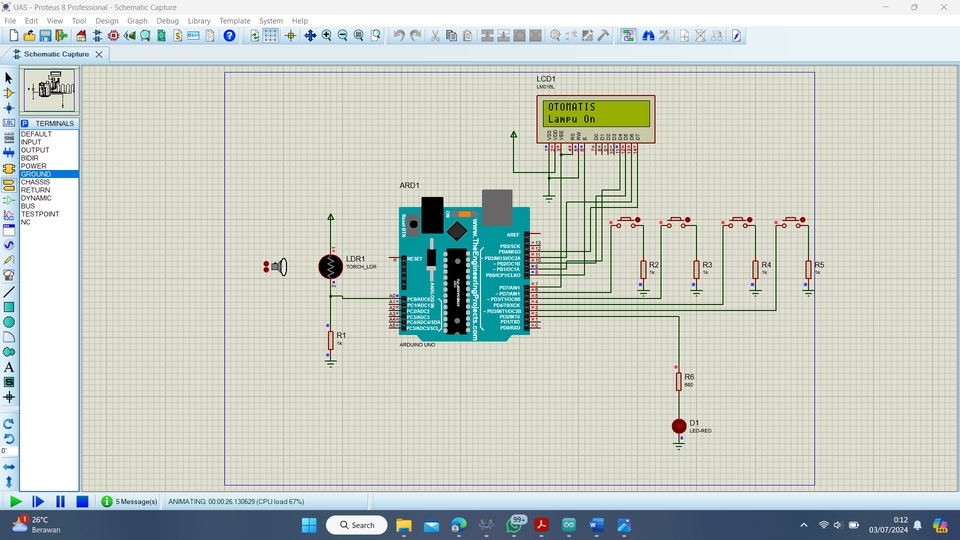Image resolution: width=960 pixels, height=540 pixels.
Task: Click the binoculars search and tag icon
Action: click(648, 36)
